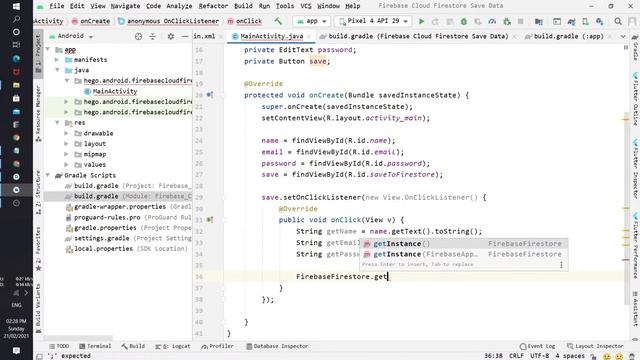
Task: Collapse the app module tree node
Action: pos(48,49)
